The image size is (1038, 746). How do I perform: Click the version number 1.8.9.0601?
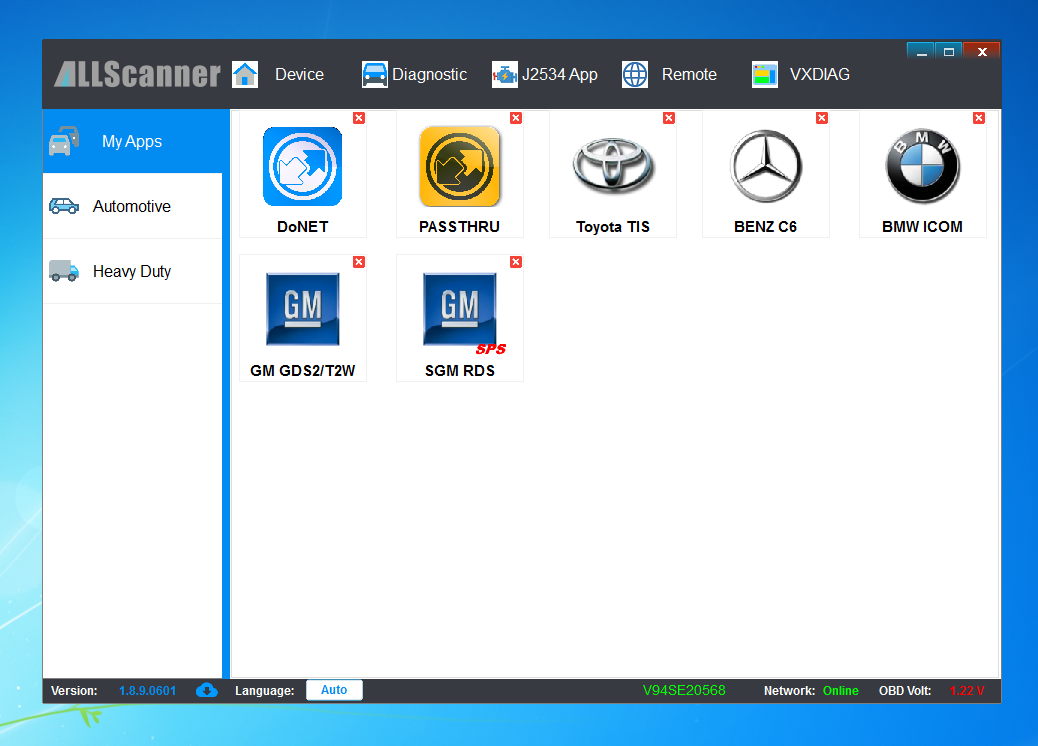click(x=148, y=690)
